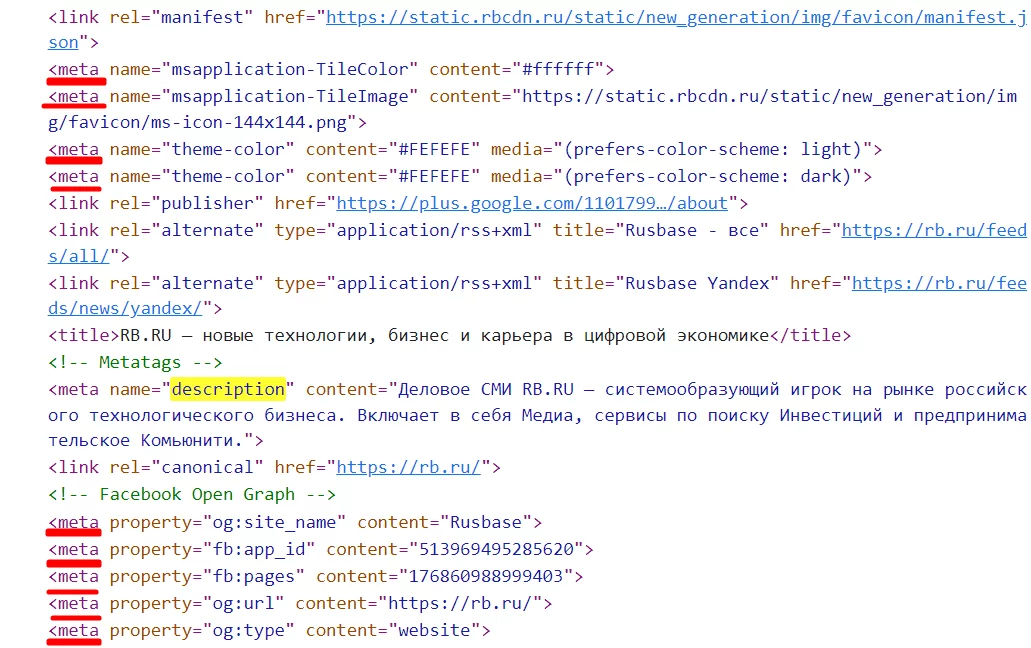This screenshot has height=648, width=1031.
Task: Click the prefers-color-scheme: dark value
Action: [x=707, y=177]
